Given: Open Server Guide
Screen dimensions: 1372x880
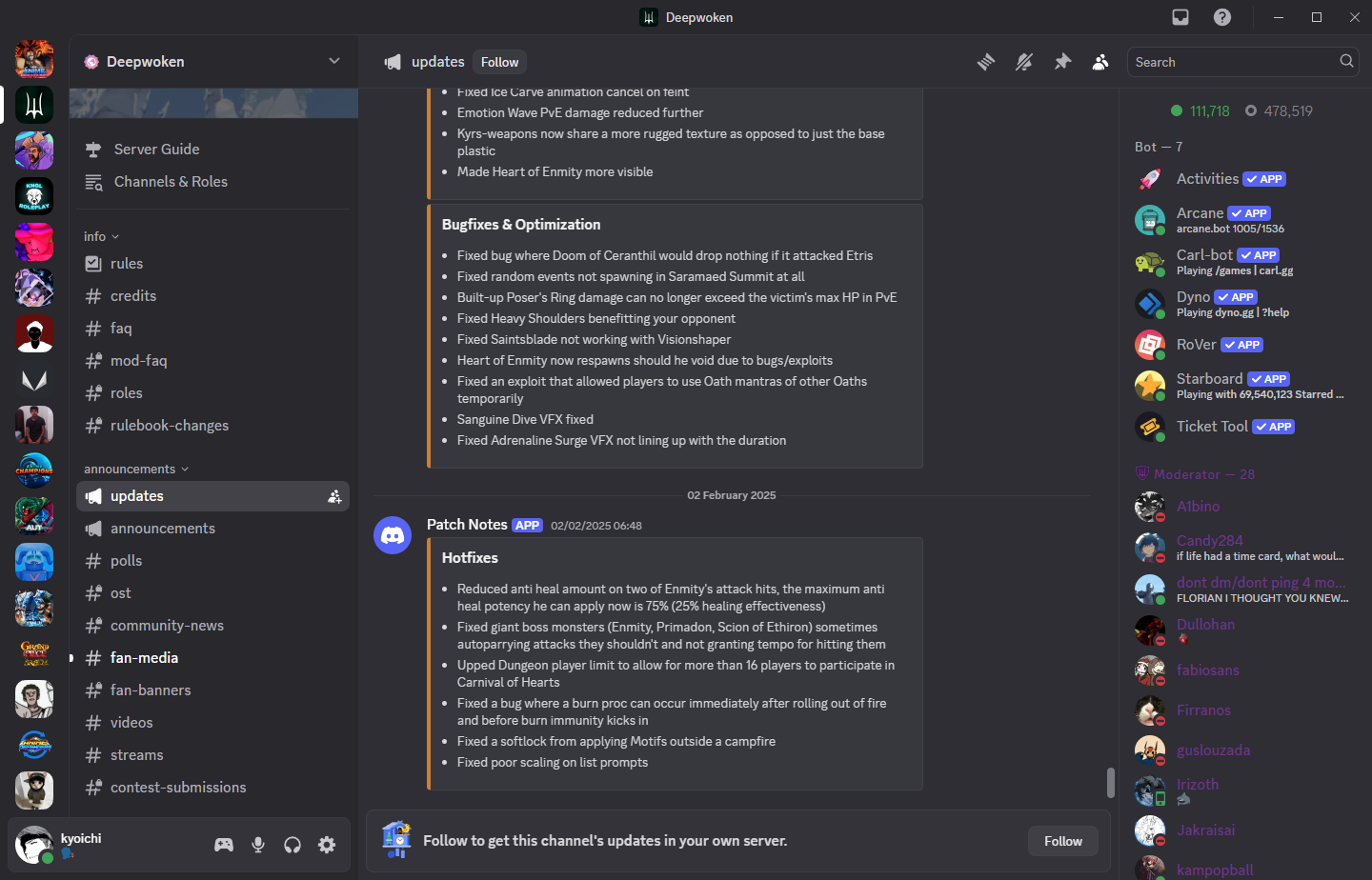Looking at the screenshot, I should tap(213, 150).
